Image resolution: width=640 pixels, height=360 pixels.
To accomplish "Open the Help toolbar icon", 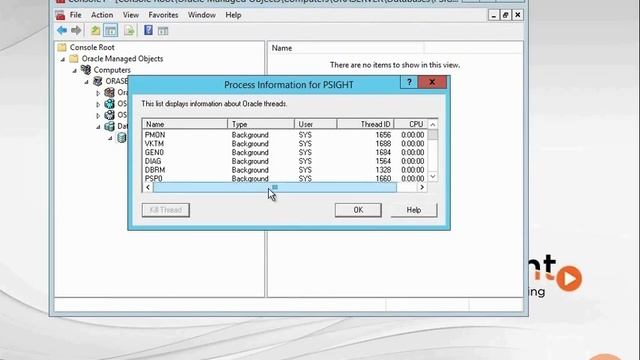I will [x=148, y=30].
